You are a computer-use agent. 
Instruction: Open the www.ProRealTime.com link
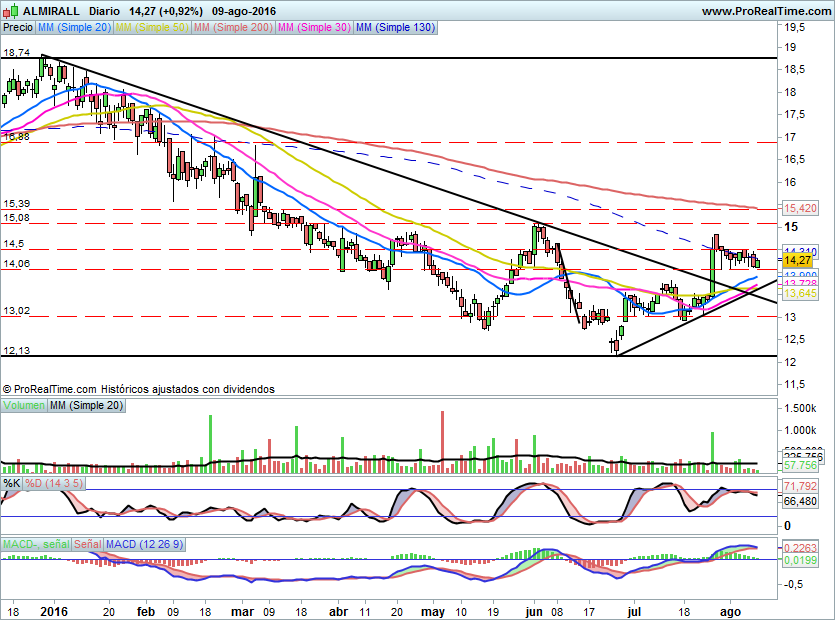coord(766,11)
